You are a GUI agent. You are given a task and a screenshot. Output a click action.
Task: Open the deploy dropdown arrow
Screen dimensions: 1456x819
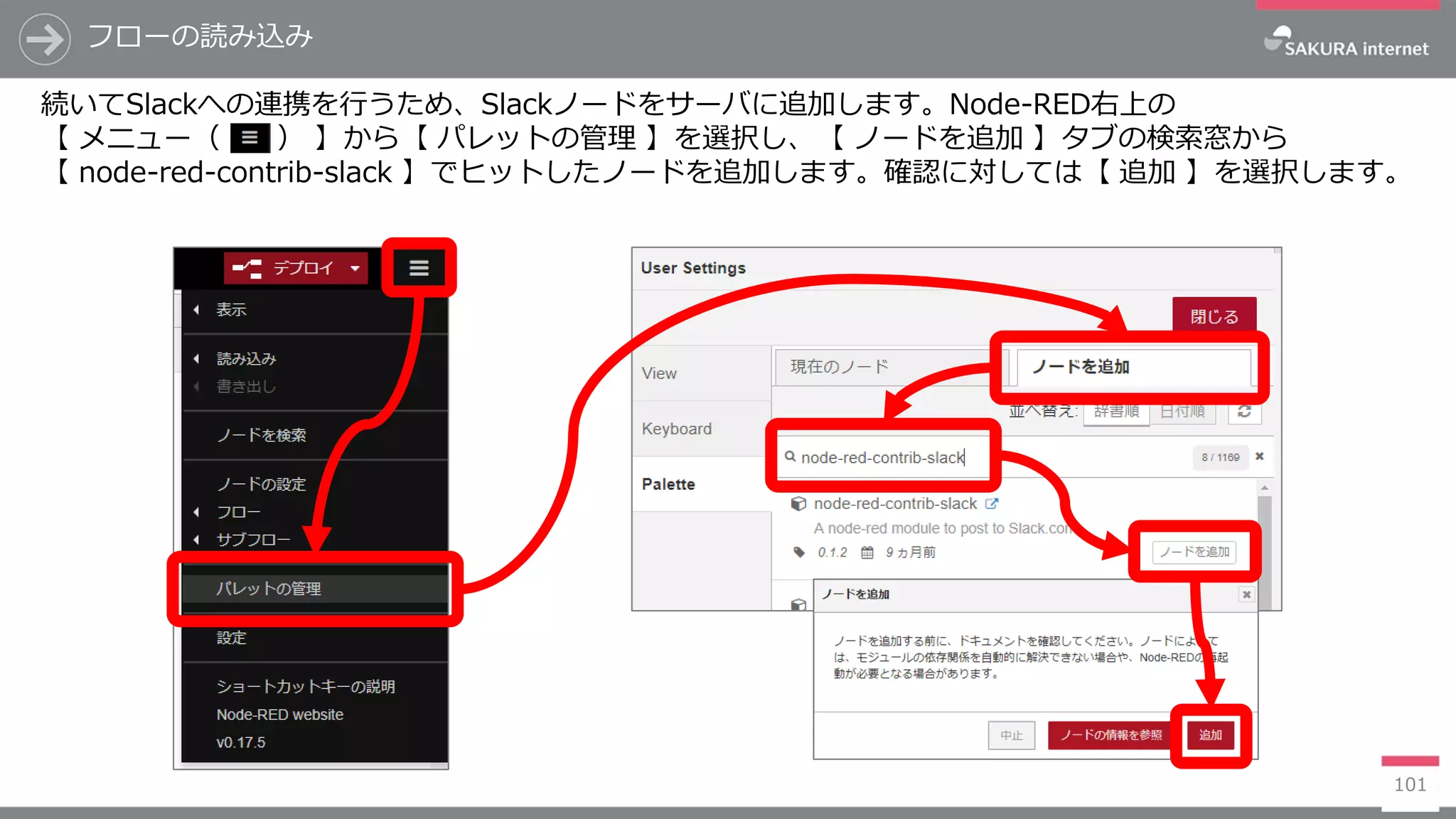pyautogui.click(x=355, y=268)
